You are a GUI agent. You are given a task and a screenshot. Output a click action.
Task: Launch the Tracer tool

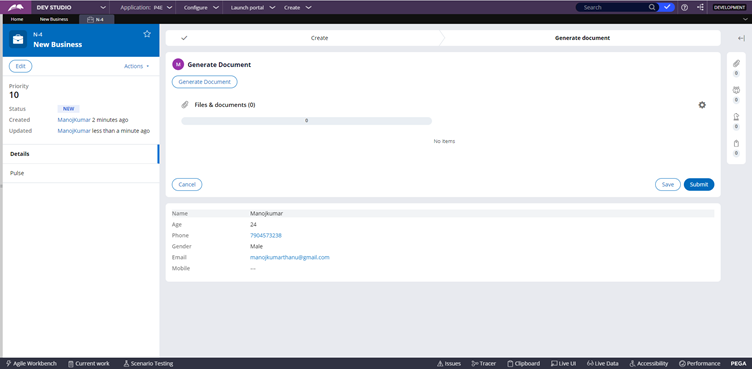[483, 364]
